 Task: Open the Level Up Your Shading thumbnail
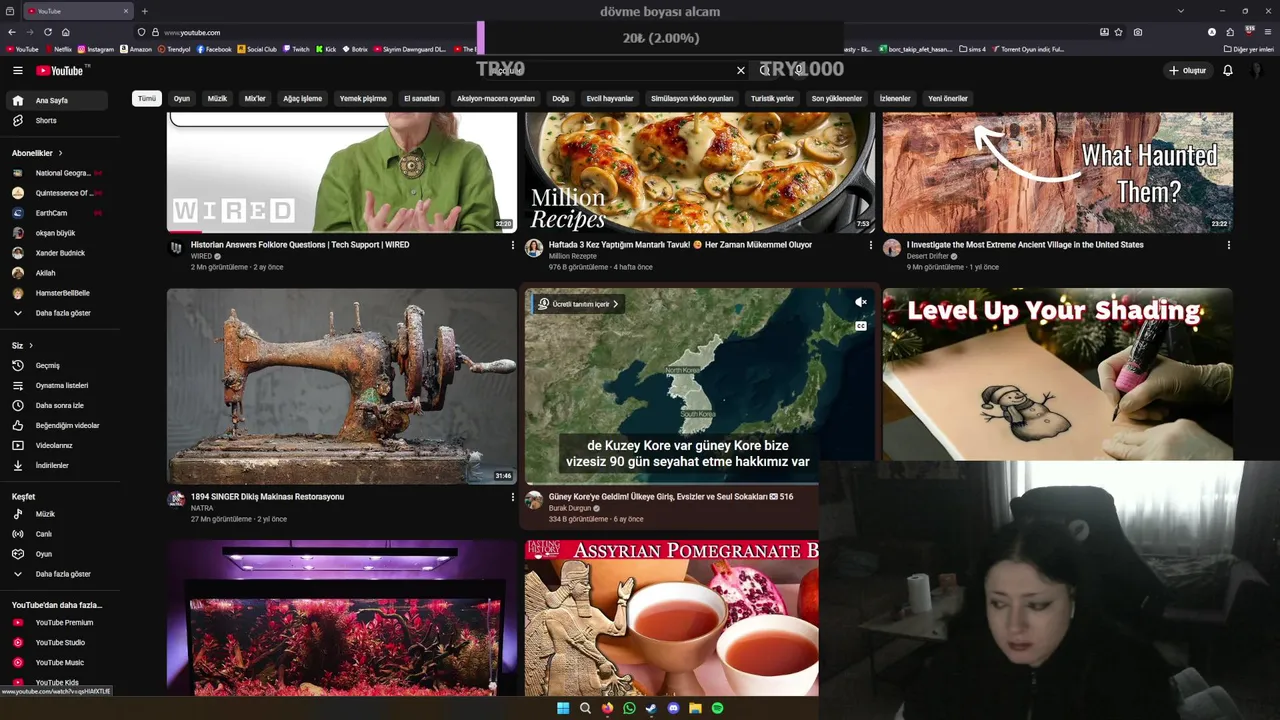click(x=1057, y=374)
